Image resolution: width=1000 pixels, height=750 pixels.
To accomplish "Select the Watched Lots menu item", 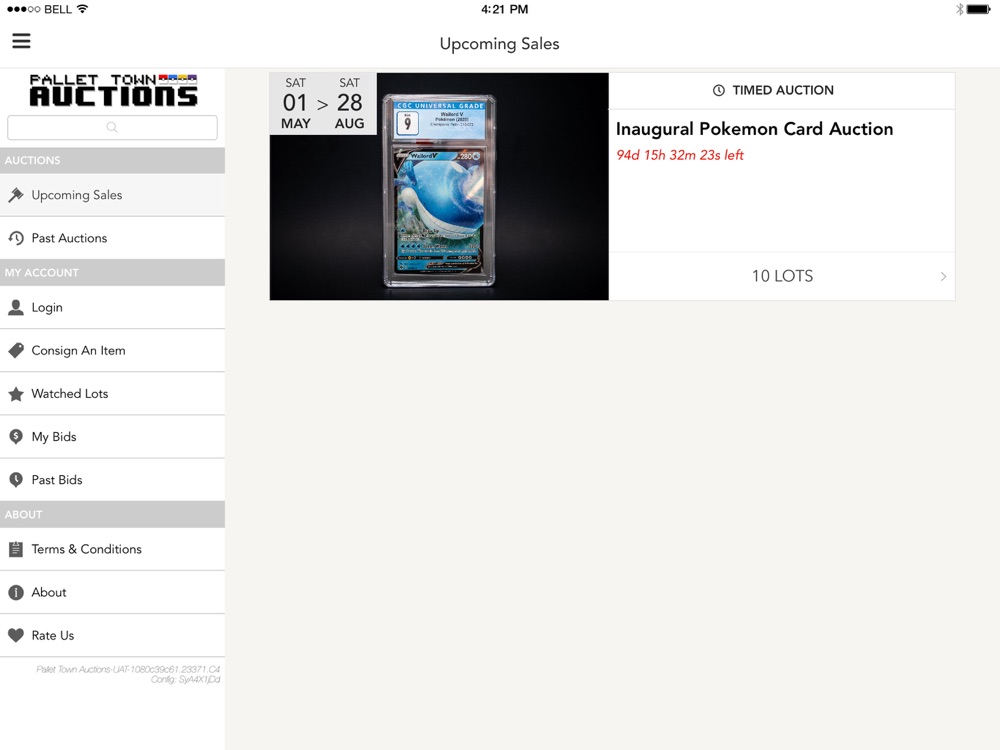I will click(x=112, y=393).
